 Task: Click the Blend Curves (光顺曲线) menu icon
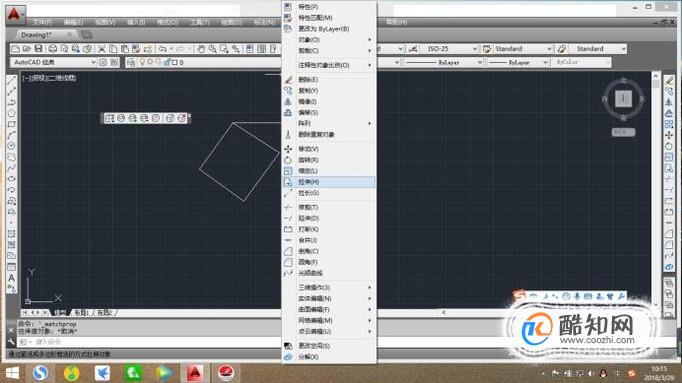pyautogui.click(x=288, y=273)
